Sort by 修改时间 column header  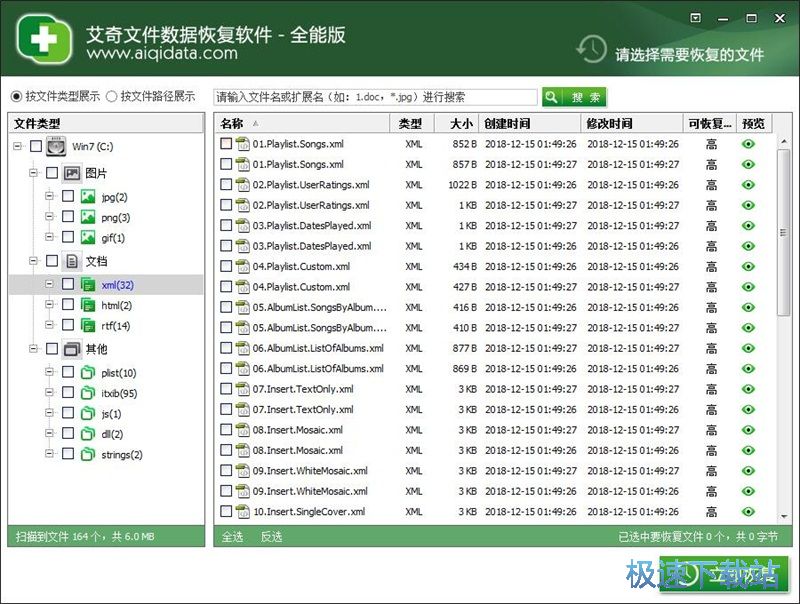click(610, 124)
